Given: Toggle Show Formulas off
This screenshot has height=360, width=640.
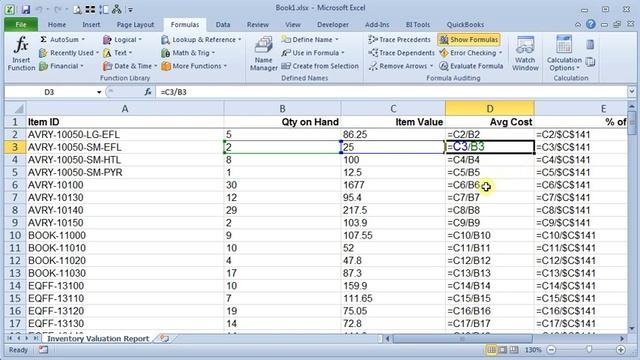Looking at the screenshot, I should pos(469,40).
